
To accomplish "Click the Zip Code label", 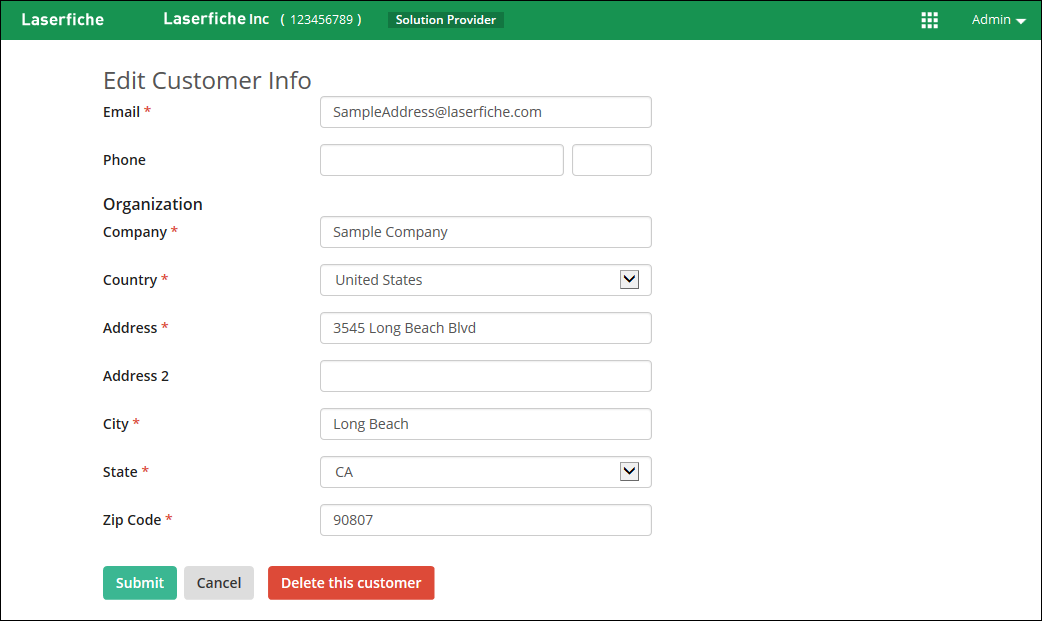I will click(132, 519).
